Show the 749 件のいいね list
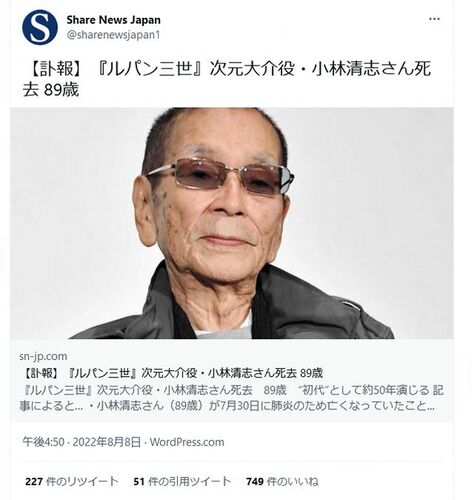The height and width of the screenshot is (500, 472). [282, 481]
